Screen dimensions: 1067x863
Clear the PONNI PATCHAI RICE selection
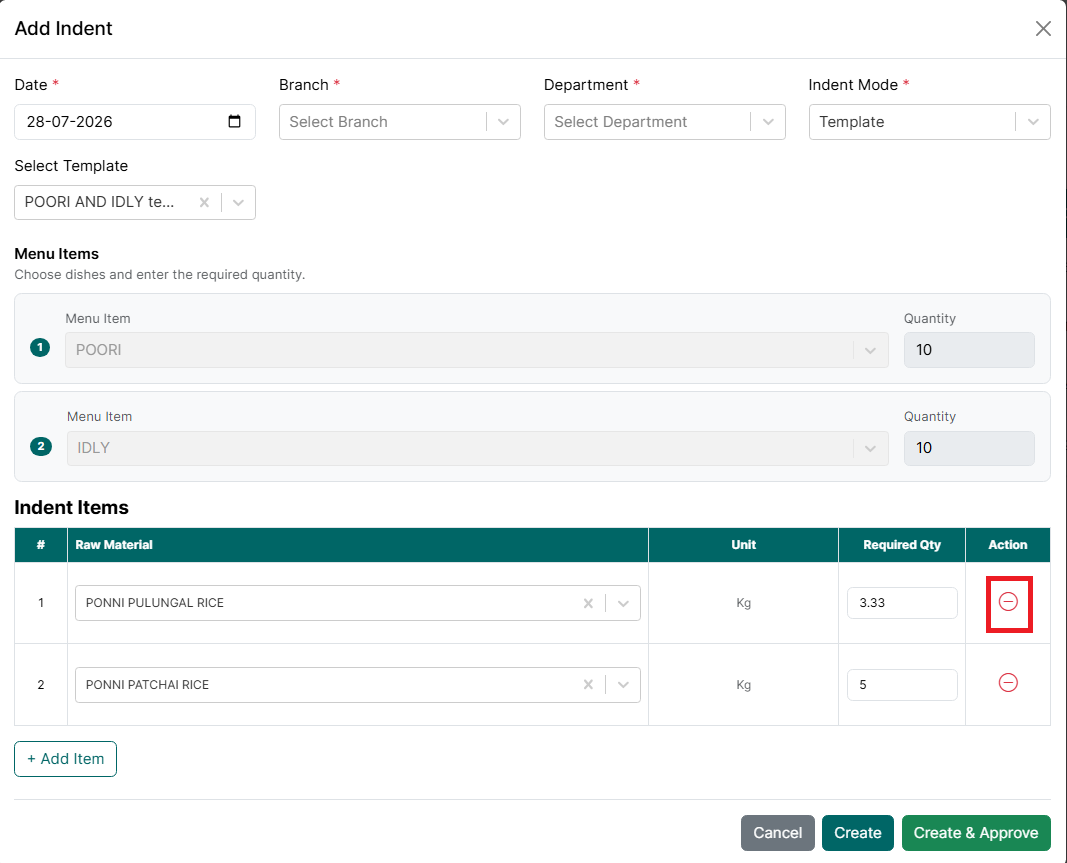coord(589,685)
